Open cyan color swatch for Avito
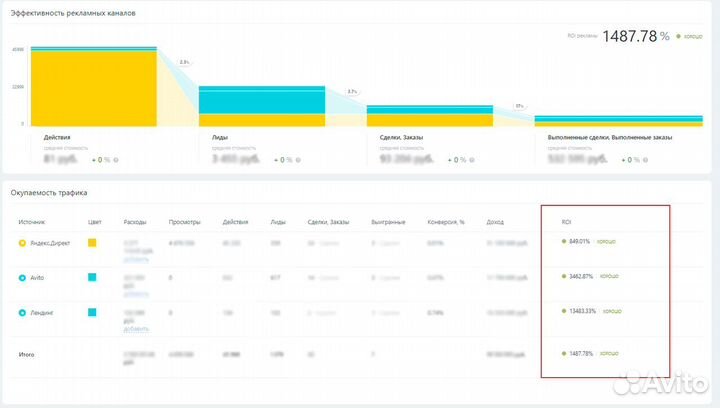Image resolution: width=720 pixels, height=408 pixels. pyautogui.click(x=92, y=277)
